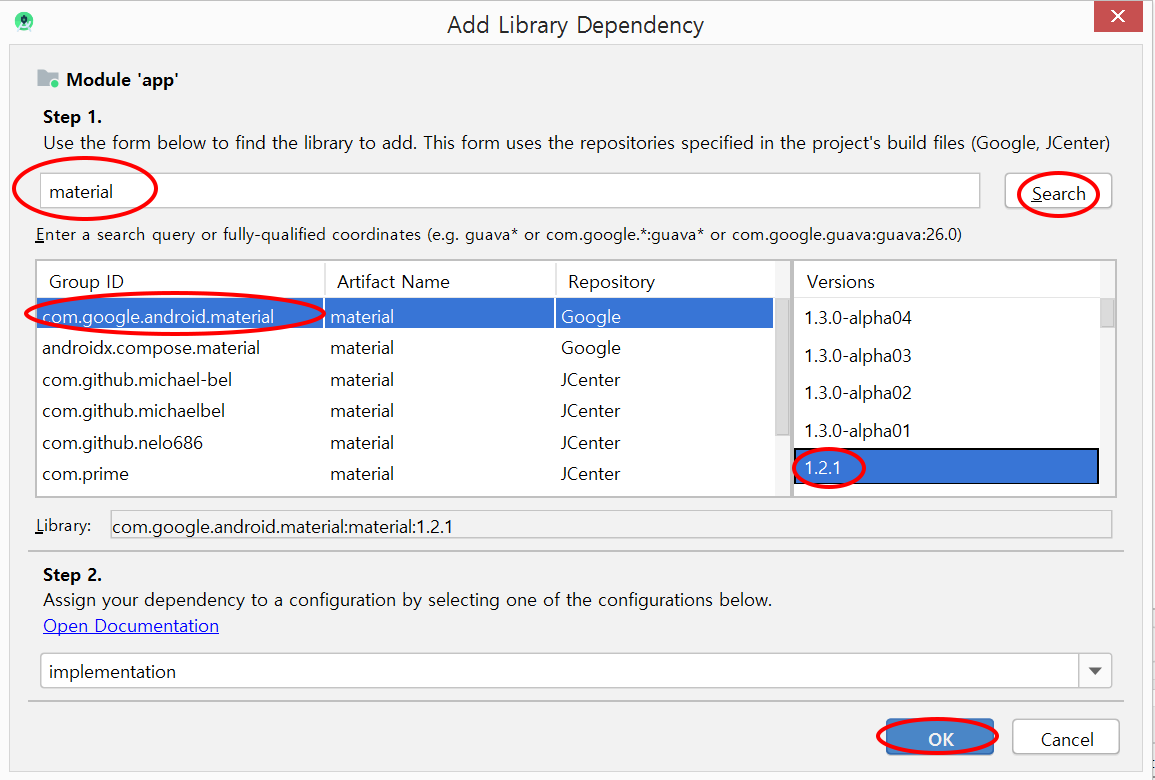Choose version 1.3.0-alpha03
This screenshot has height=780, width=1155.
click(947, 356)
